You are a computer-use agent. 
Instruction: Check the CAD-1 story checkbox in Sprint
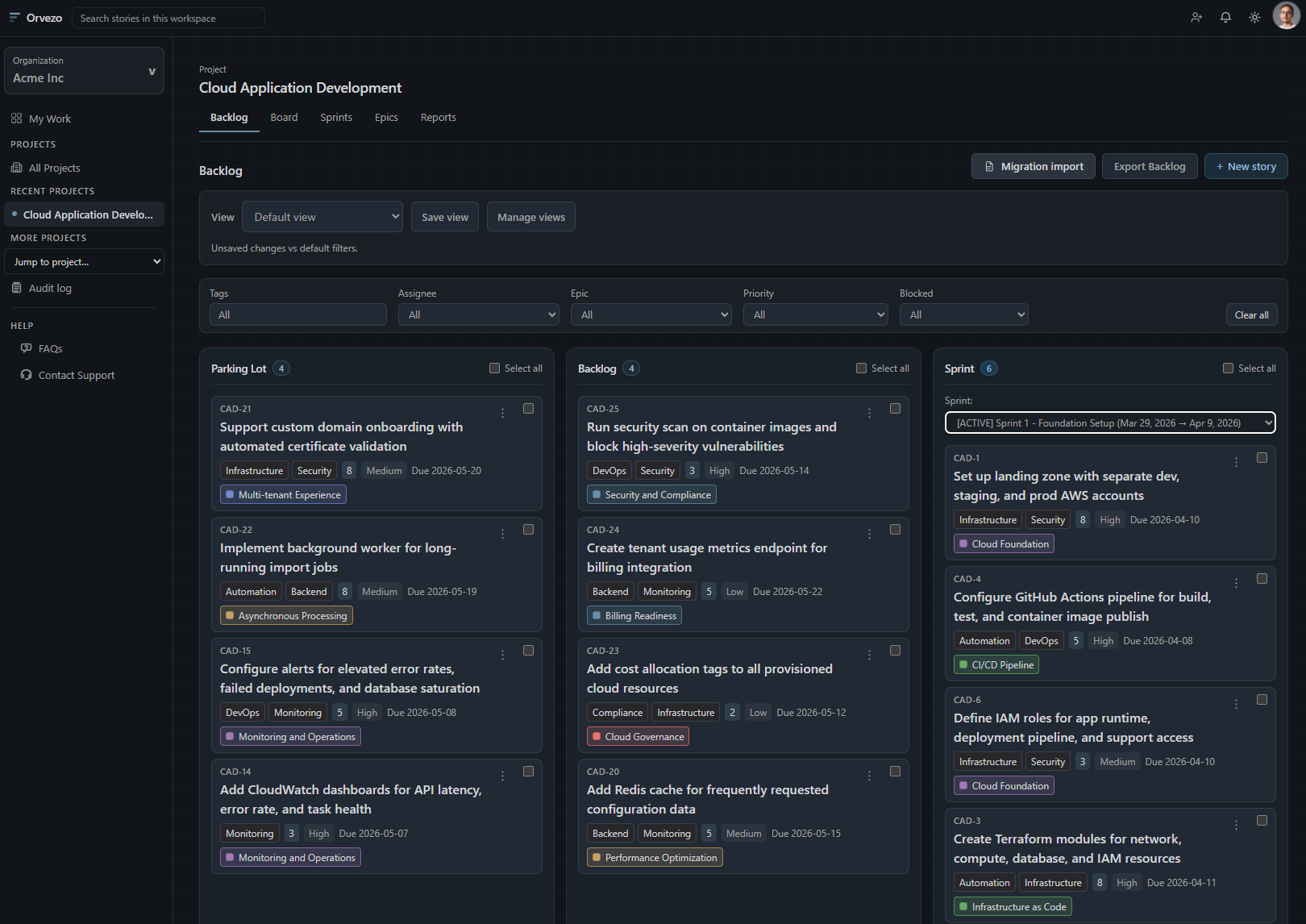1262,457
